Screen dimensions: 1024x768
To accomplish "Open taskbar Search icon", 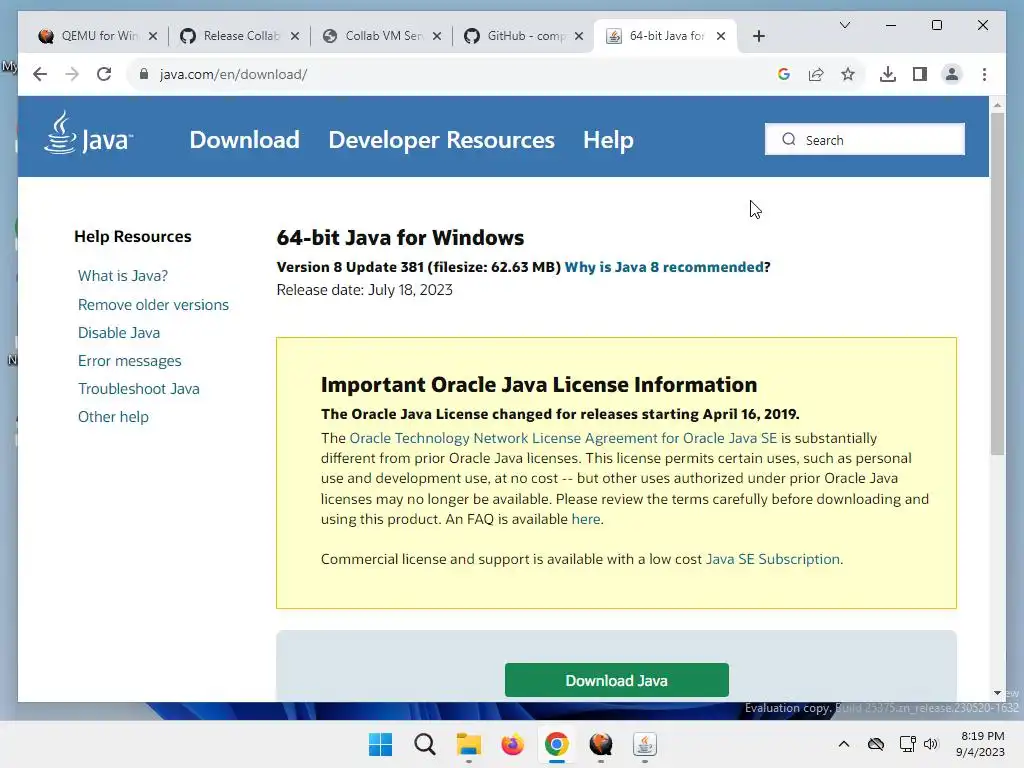I will tap(424, 744).
